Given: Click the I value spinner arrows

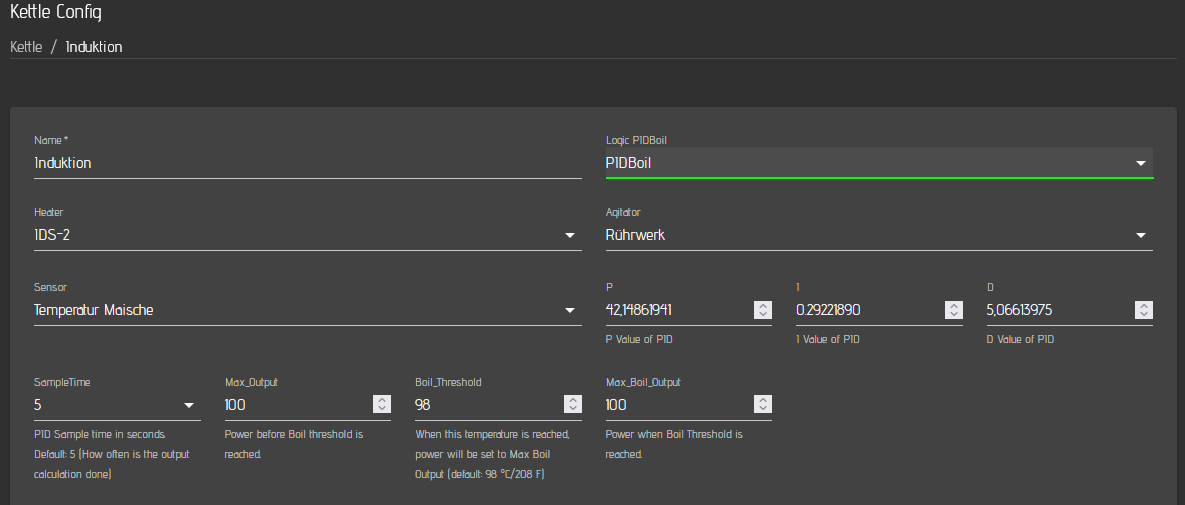Looking at the screenshot, I should pyautogui.click(x=953, y=310).
